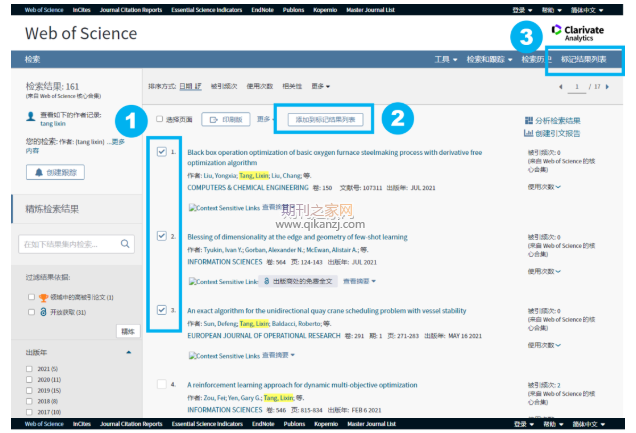Go to previous results page arrow
This screenshot has width=636, height=433.
click(x=561, y=87)
